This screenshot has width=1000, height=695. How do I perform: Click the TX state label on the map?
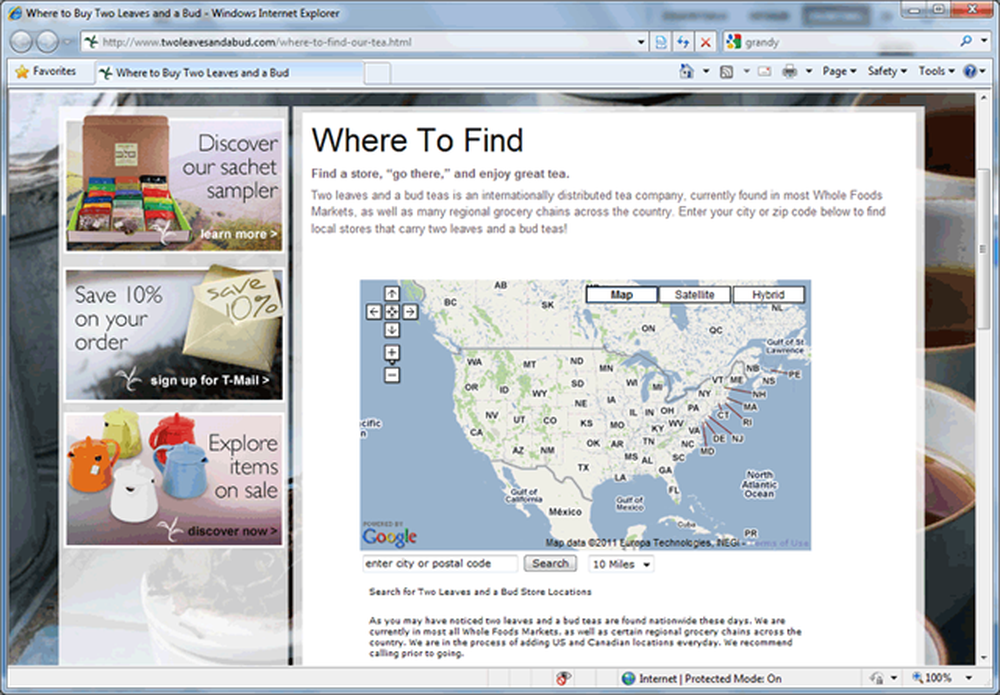coord(583,467)
